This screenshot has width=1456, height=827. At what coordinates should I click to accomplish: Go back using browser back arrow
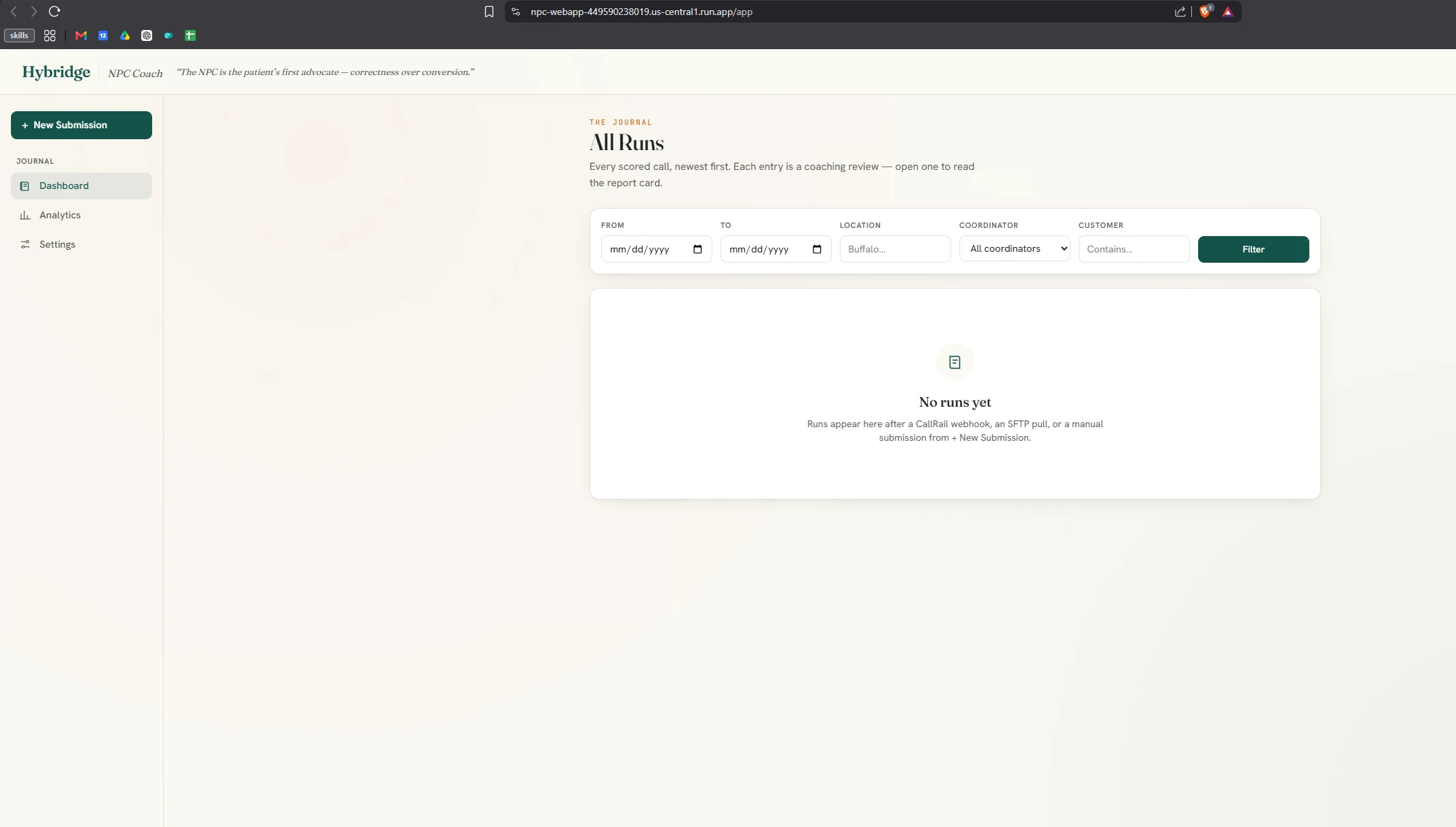(14, 12)
